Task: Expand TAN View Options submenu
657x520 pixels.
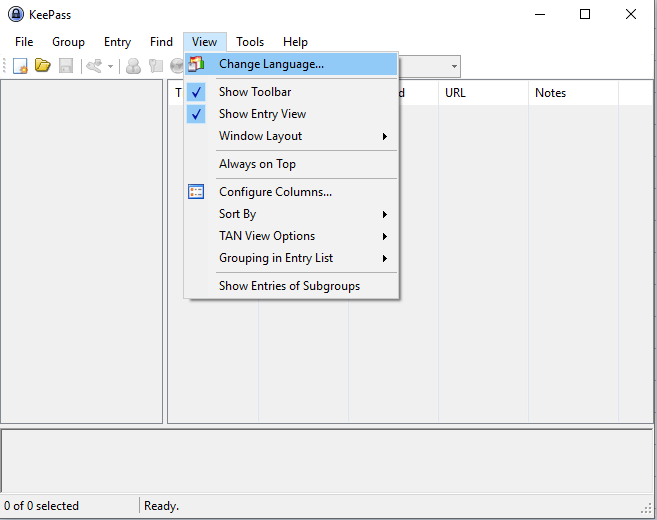Action: coord(291,236)
